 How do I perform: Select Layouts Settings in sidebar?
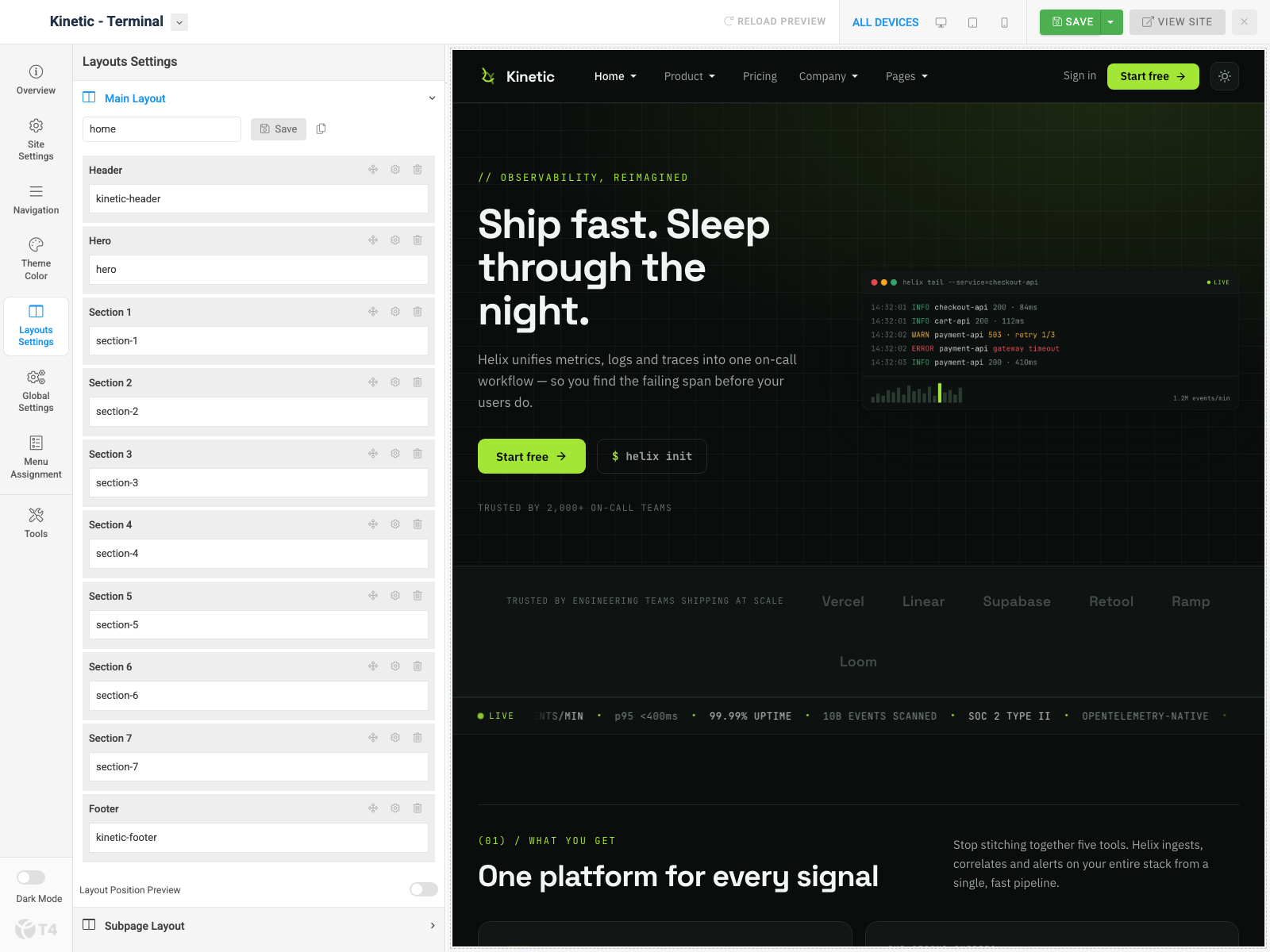point(36,326)
